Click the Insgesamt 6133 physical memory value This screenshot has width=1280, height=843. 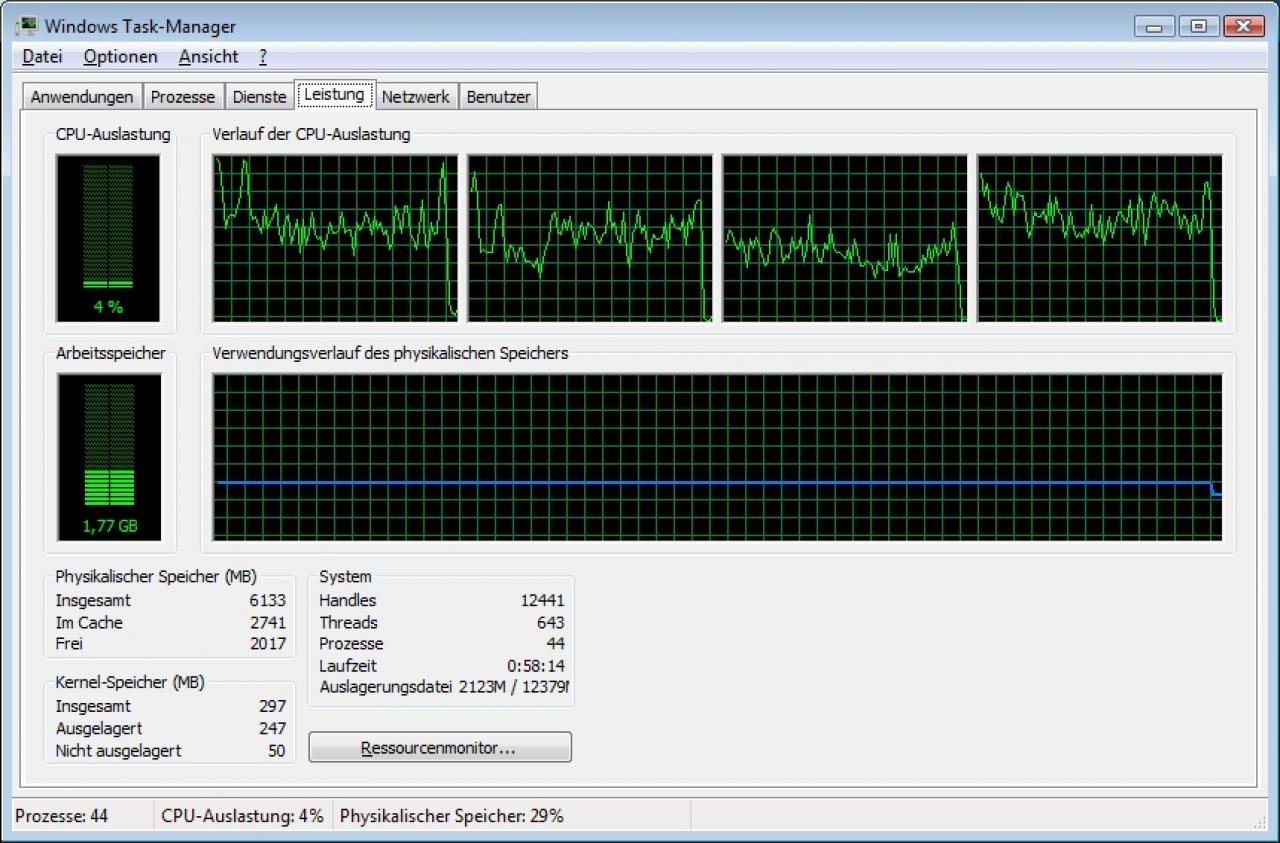coord(267,600)
